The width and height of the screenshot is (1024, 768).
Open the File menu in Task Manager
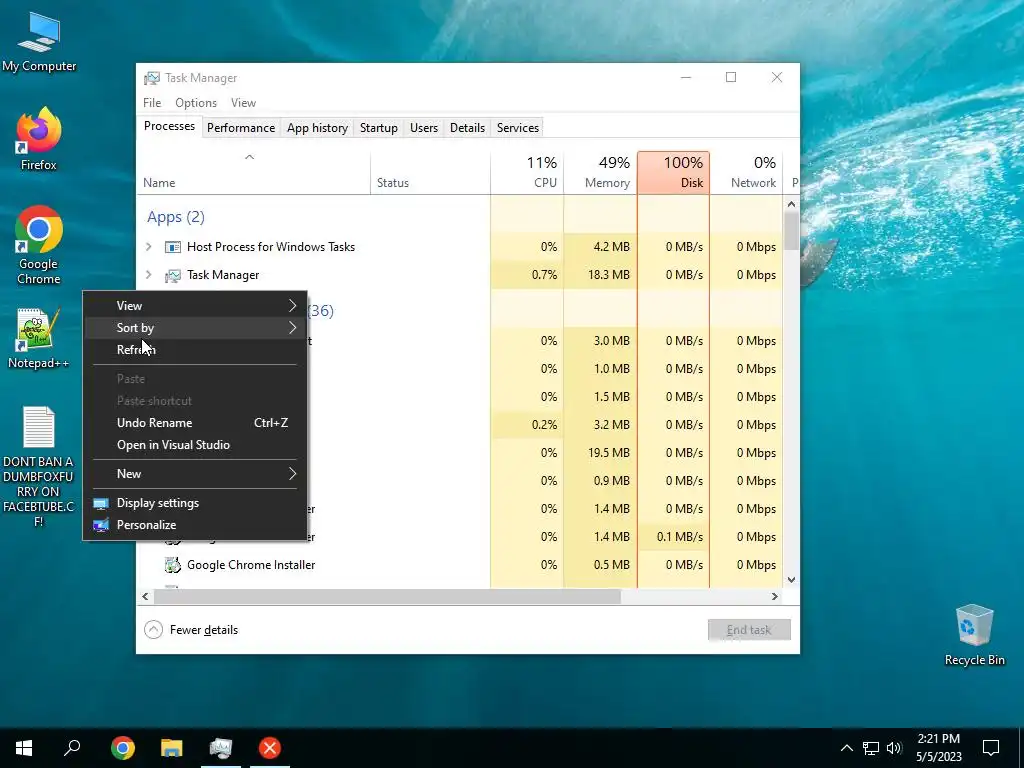(x=152, y=103)
